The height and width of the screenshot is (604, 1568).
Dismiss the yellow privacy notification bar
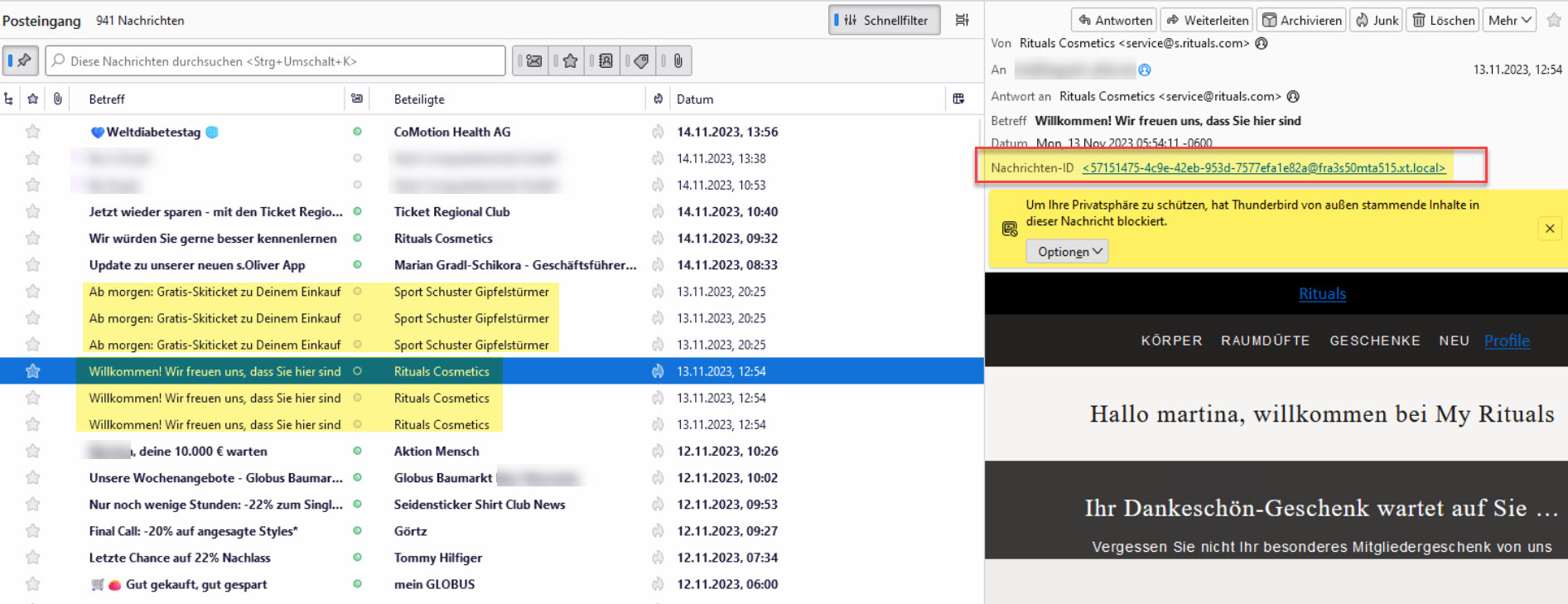(x=1549, y=229)
